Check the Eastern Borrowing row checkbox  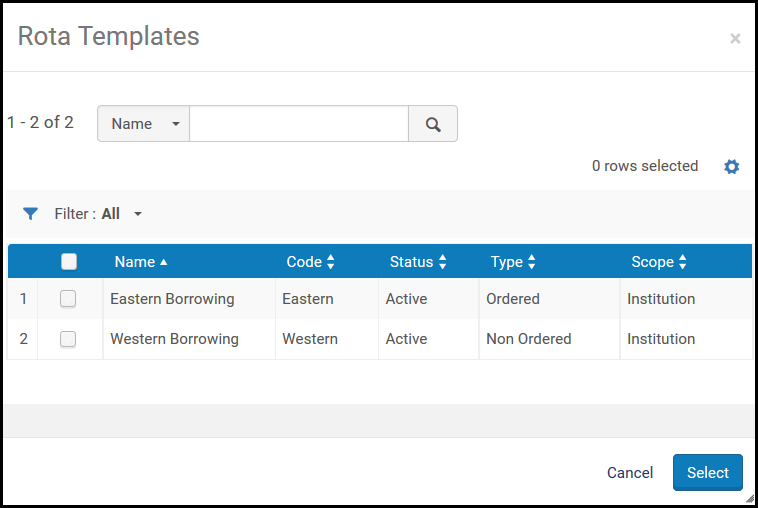[x=68, y=299]
